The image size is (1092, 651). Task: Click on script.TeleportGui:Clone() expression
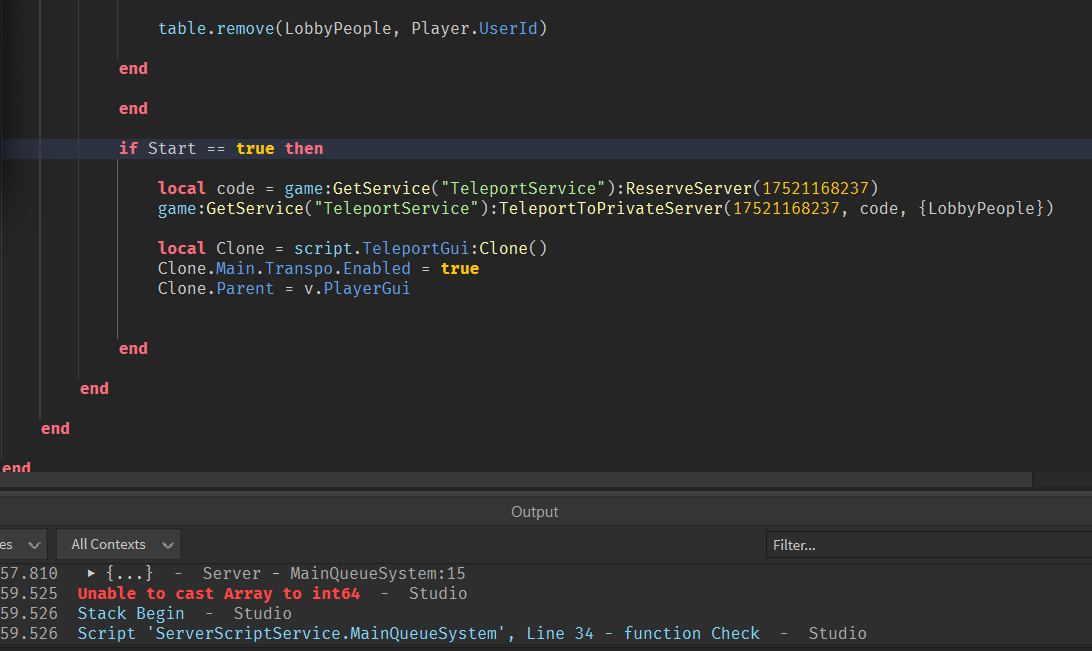pos(420,249)
